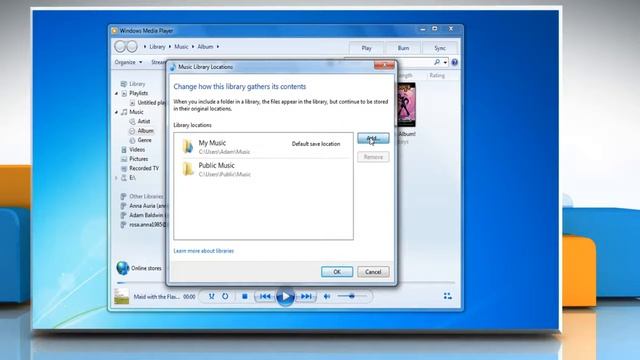The width and height of the screenshot is (640, 360).
Task: Go back with the navigation arrow
Action: point(120,47)
